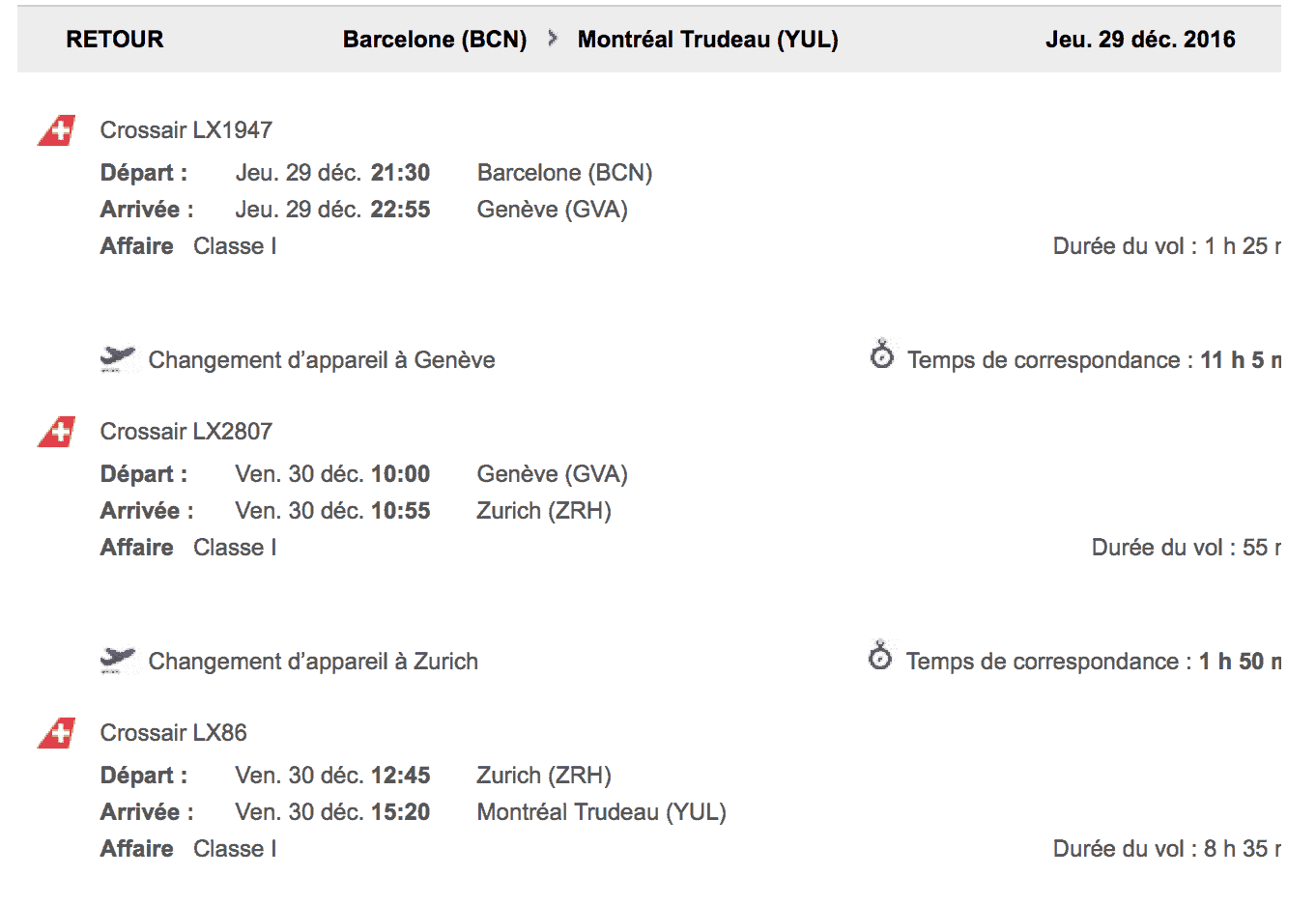This screenshot has height=904, width=1316.
Task: Select the RETOUR header label
Action: pyautogui.click(x=115, y=40)
